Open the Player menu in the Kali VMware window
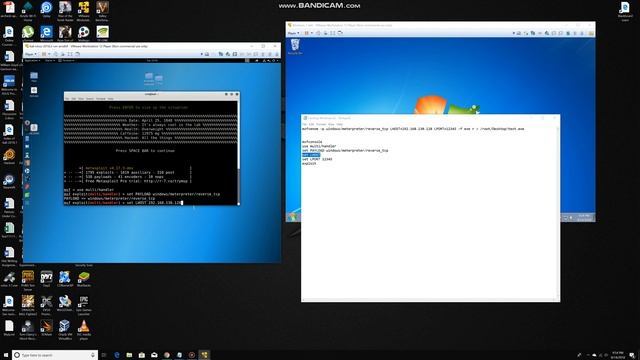 (31, 54)
